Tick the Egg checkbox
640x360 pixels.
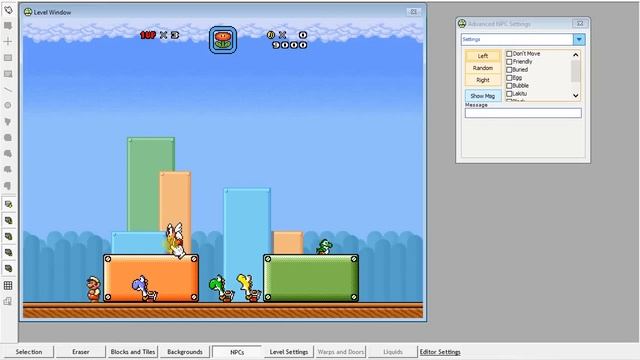pos(509,78)
